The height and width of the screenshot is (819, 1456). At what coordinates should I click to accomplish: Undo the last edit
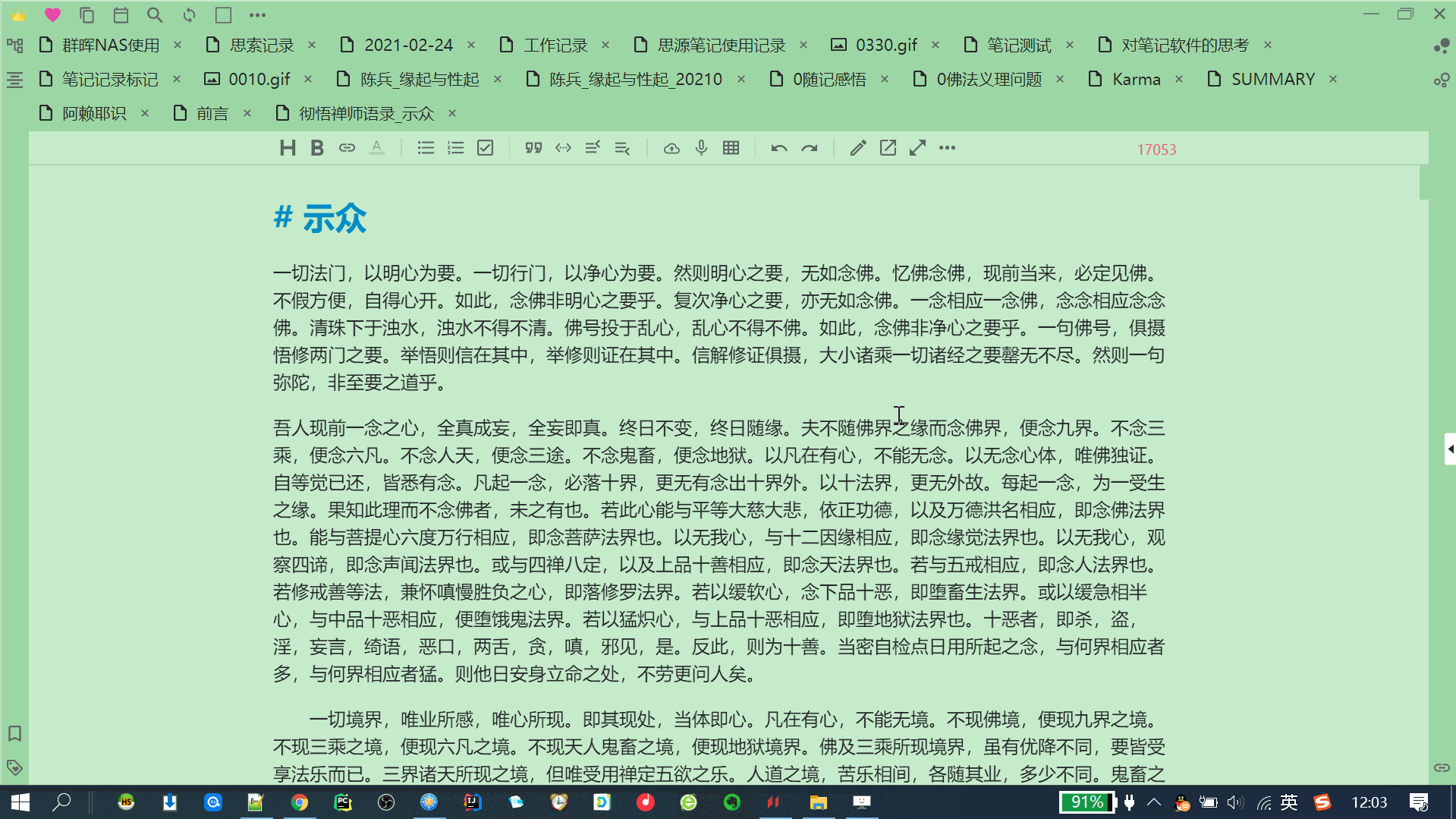tap(778, 147)
